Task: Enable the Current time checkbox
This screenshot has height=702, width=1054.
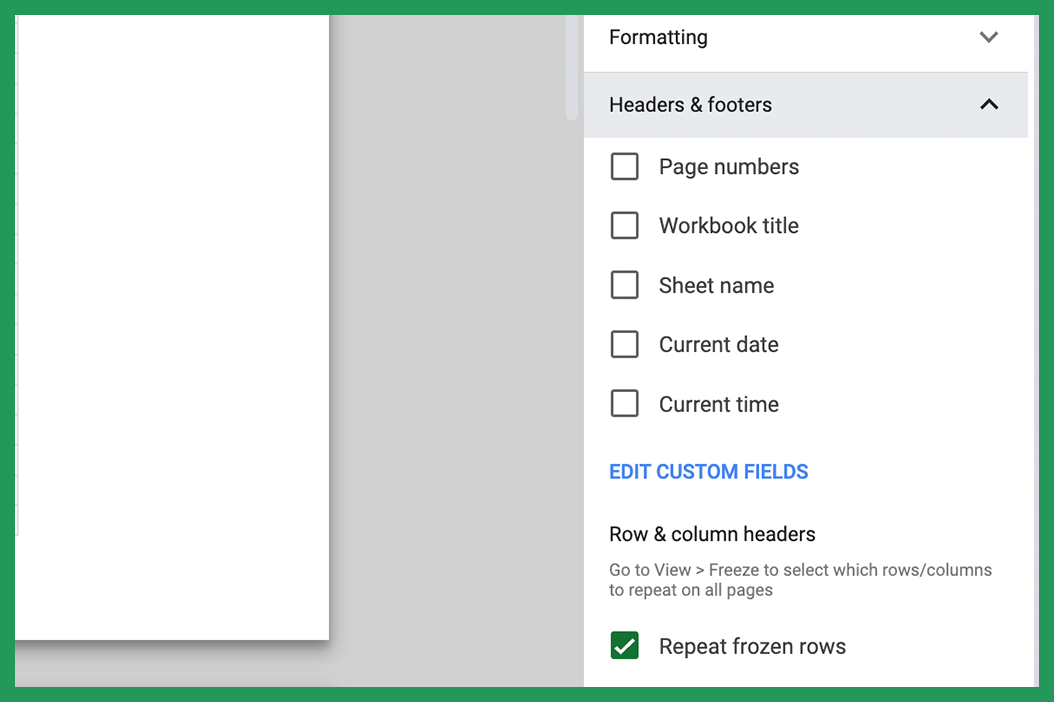Action: [625, 403]
